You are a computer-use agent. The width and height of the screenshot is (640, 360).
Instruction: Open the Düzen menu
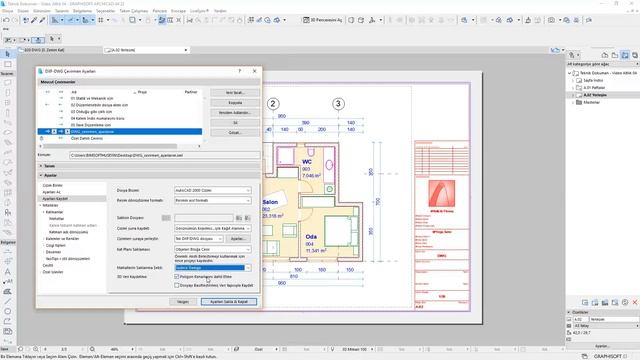click(23, 11)
